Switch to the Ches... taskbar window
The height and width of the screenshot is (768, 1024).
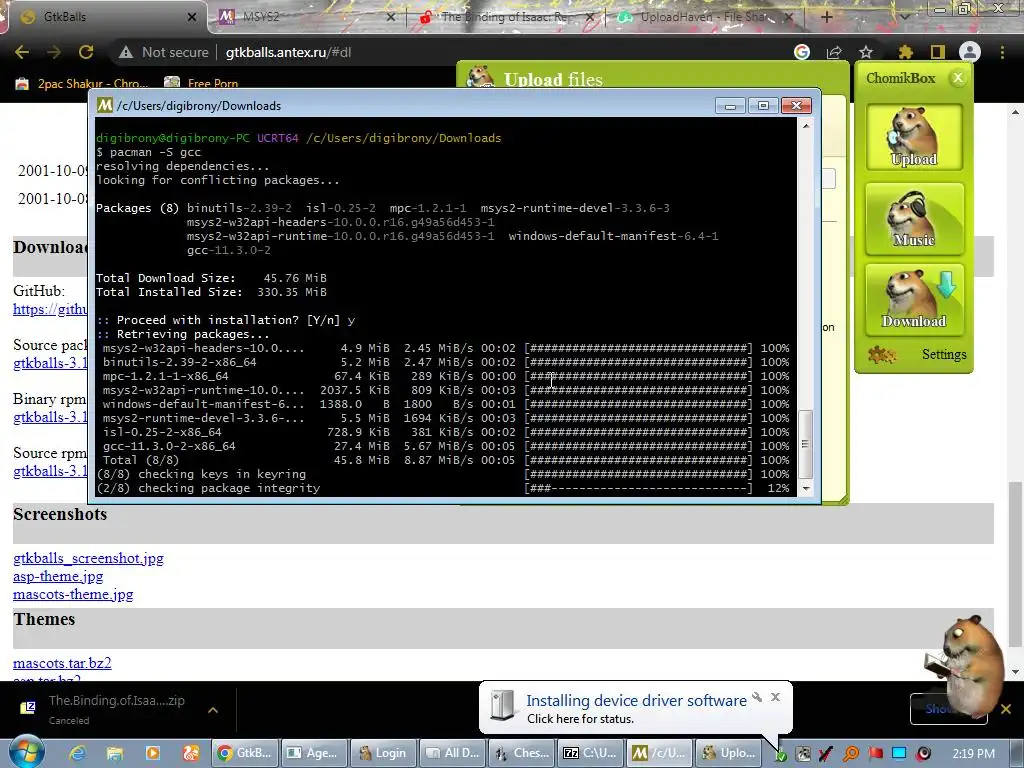point(522,753)
